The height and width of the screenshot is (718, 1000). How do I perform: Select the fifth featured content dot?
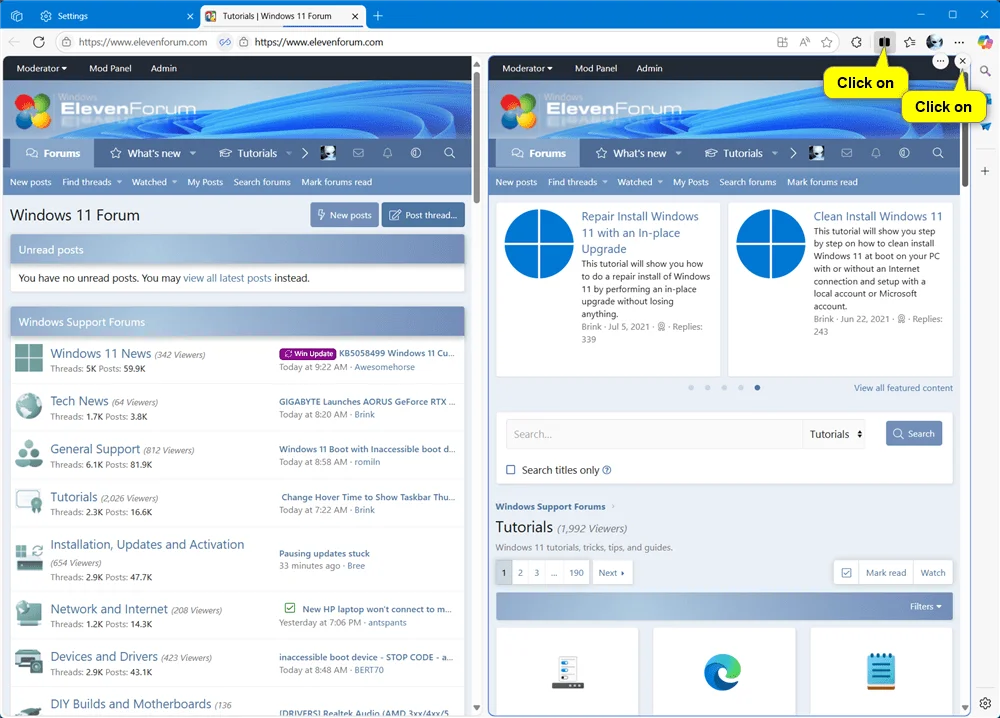point(757,388)
